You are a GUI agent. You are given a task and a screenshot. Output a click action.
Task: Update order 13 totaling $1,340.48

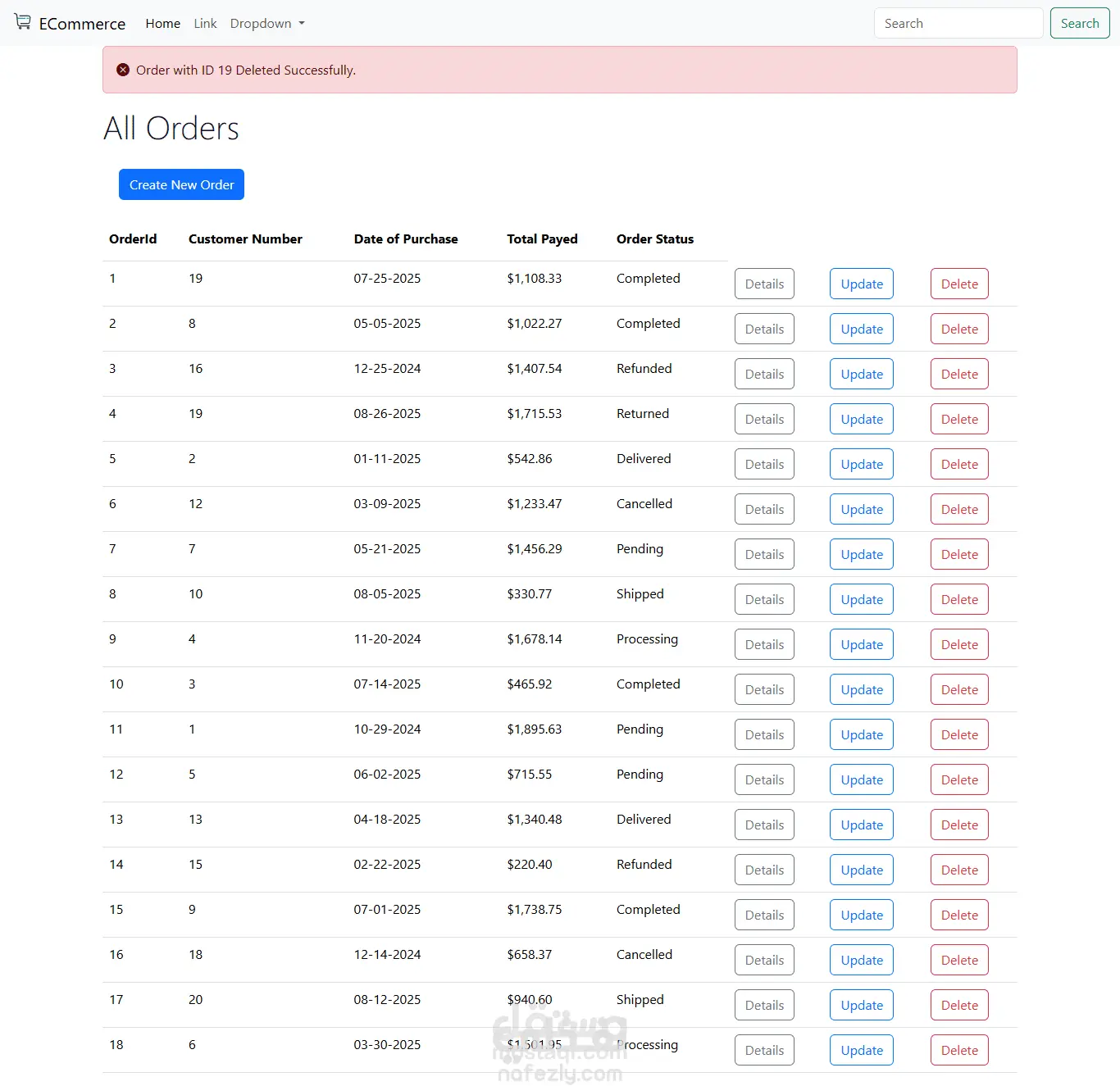862,825
